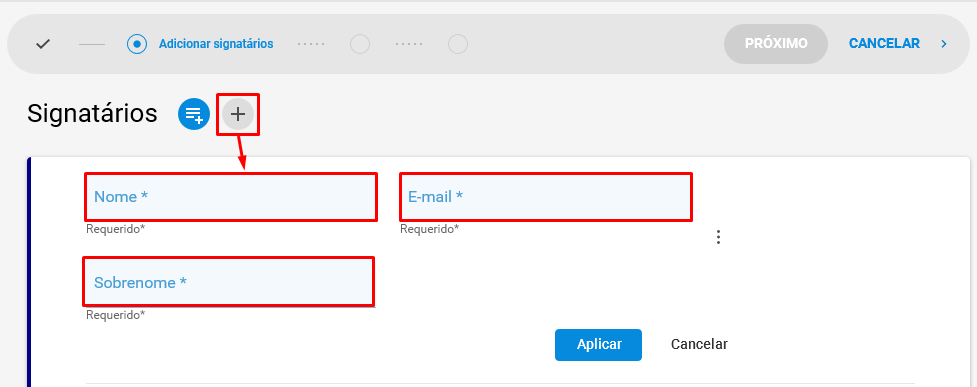Click the blue add-from-list signers icon
The height and width of the screenshot is (387, 977).
click(x=194, y=114)
